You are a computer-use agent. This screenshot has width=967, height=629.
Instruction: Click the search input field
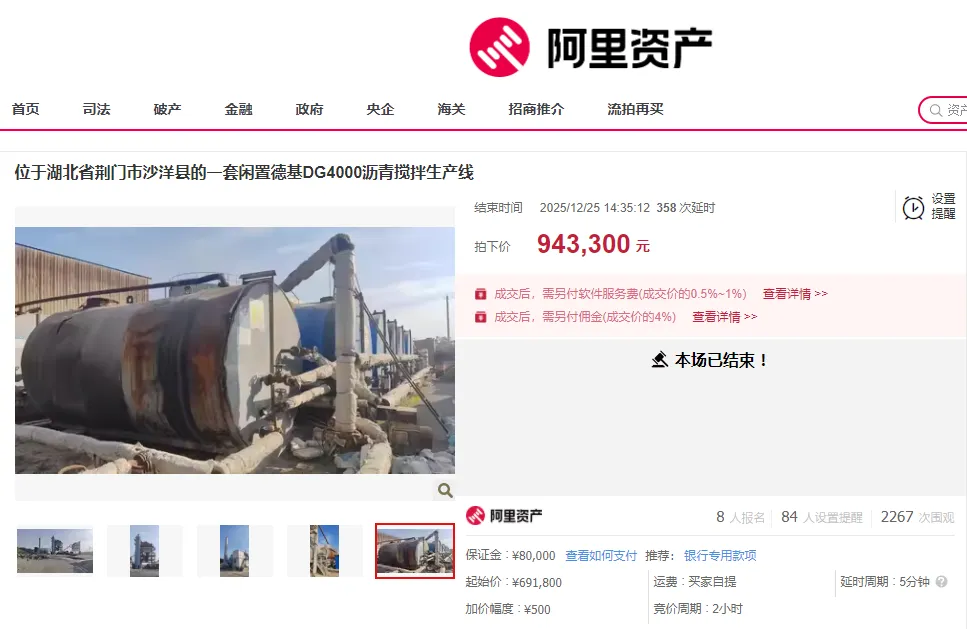(x=947, y=110)
